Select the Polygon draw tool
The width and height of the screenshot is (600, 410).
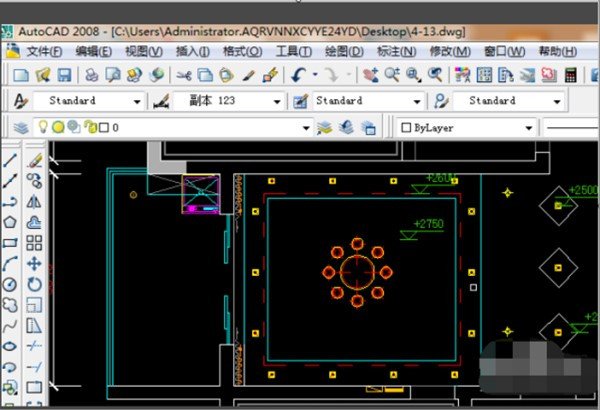pos(10,222)
